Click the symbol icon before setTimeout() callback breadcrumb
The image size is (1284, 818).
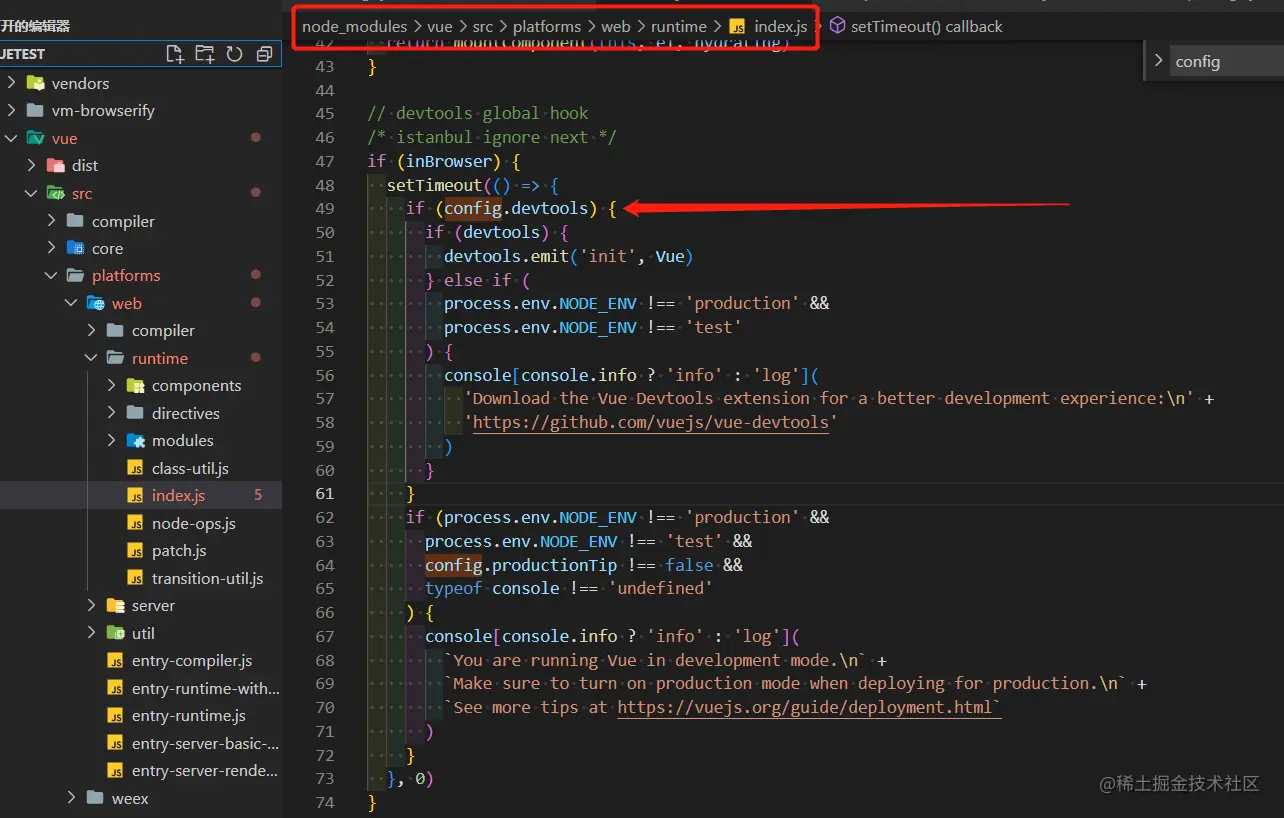(x=838, y=26)
